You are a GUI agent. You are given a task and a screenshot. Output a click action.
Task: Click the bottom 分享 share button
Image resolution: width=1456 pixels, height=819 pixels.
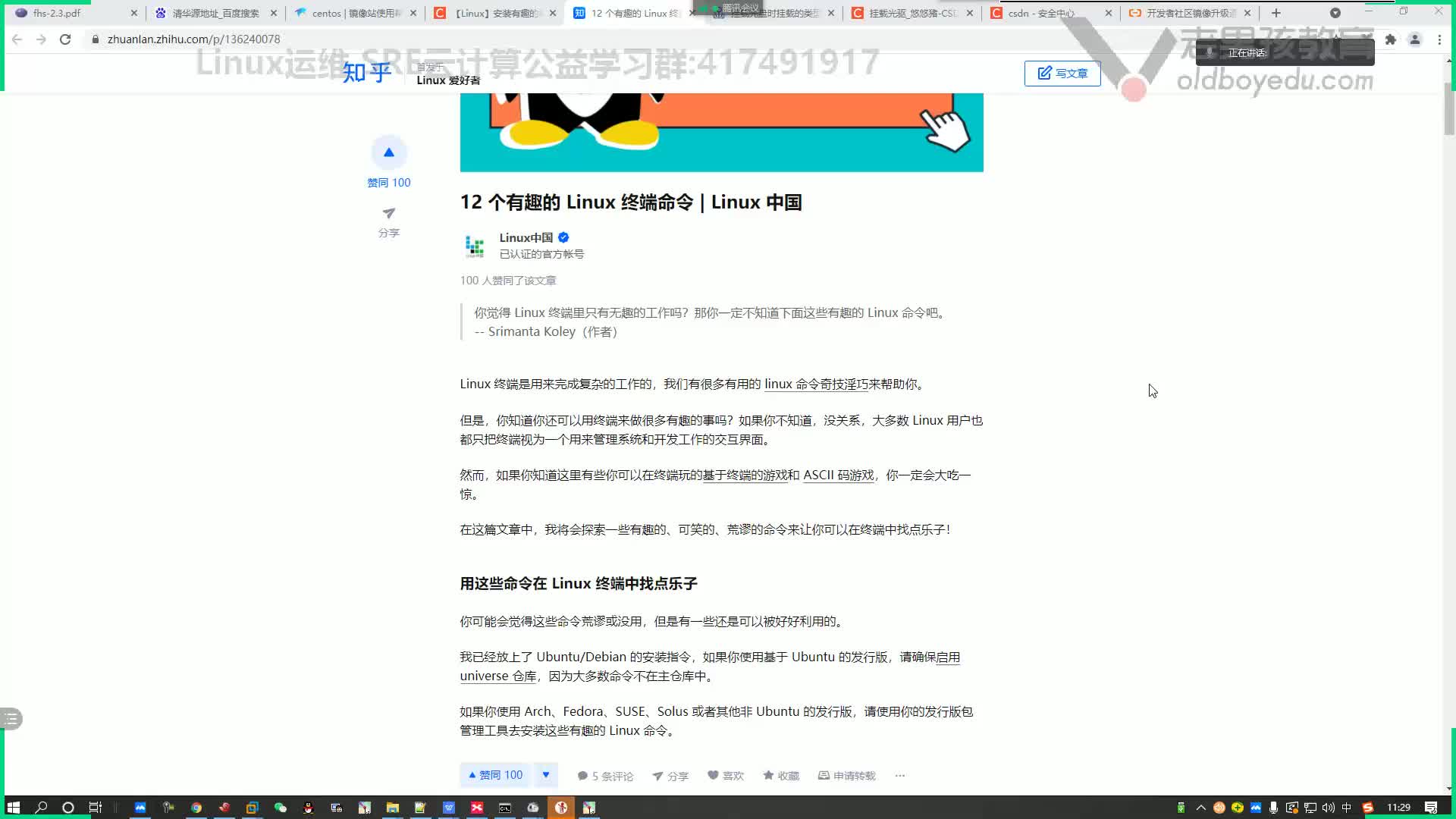tap(670, 776)
